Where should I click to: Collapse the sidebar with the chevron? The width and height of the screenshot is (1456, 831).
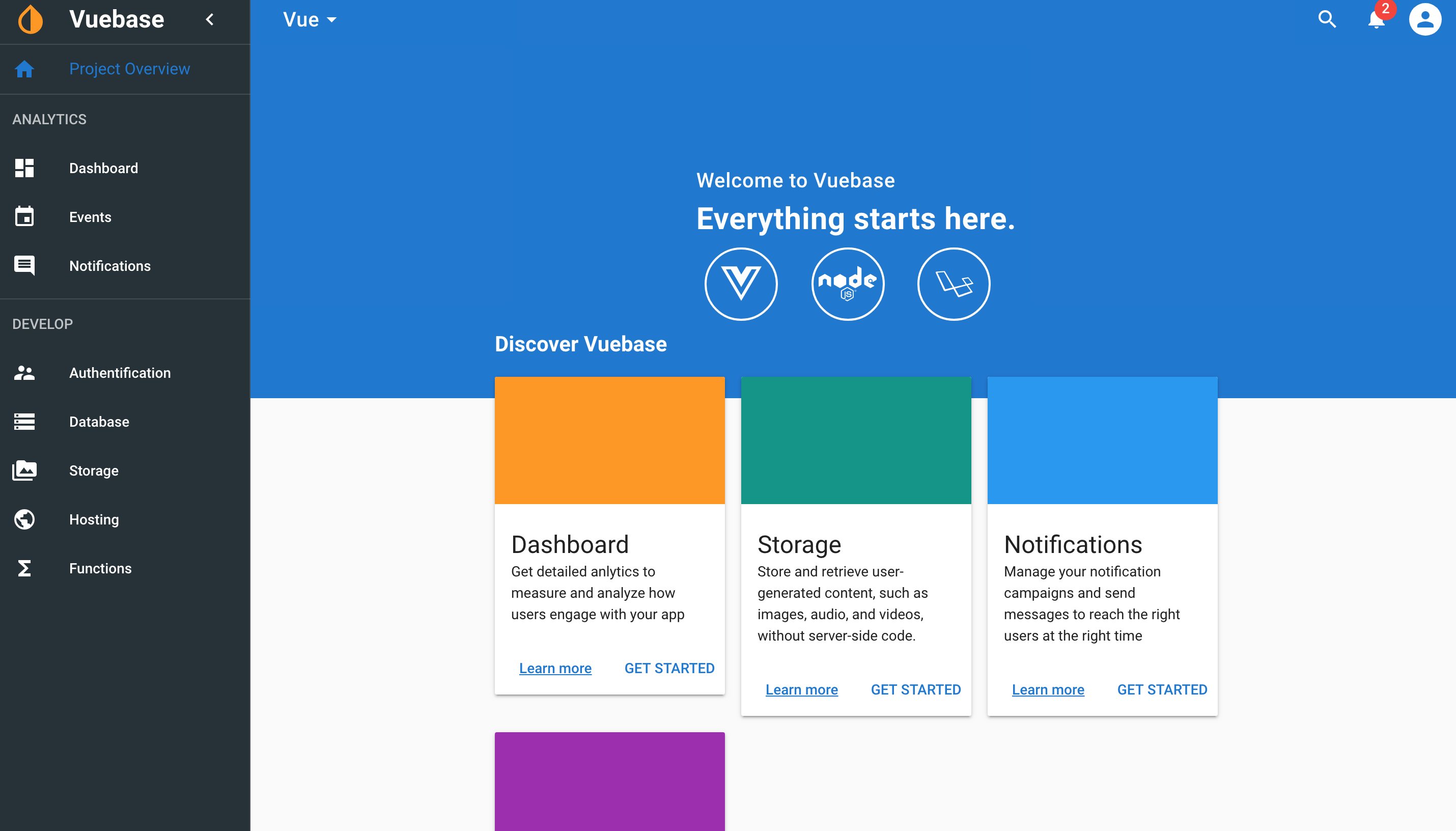click(210, 19)
